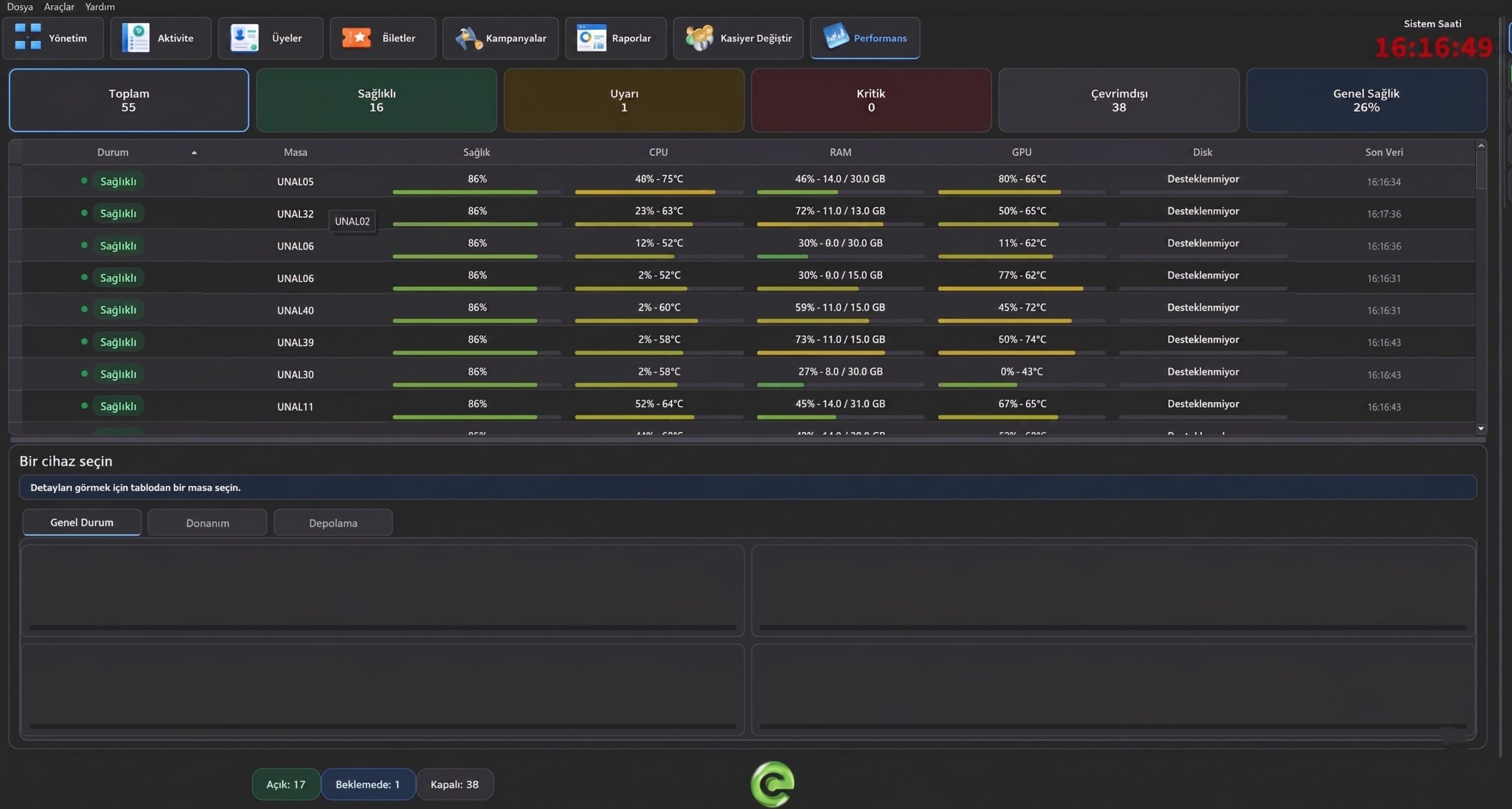Open the Yönetim dashboard icon
The width and height of the screenshot is (1512, 809).
pos(28,37)
